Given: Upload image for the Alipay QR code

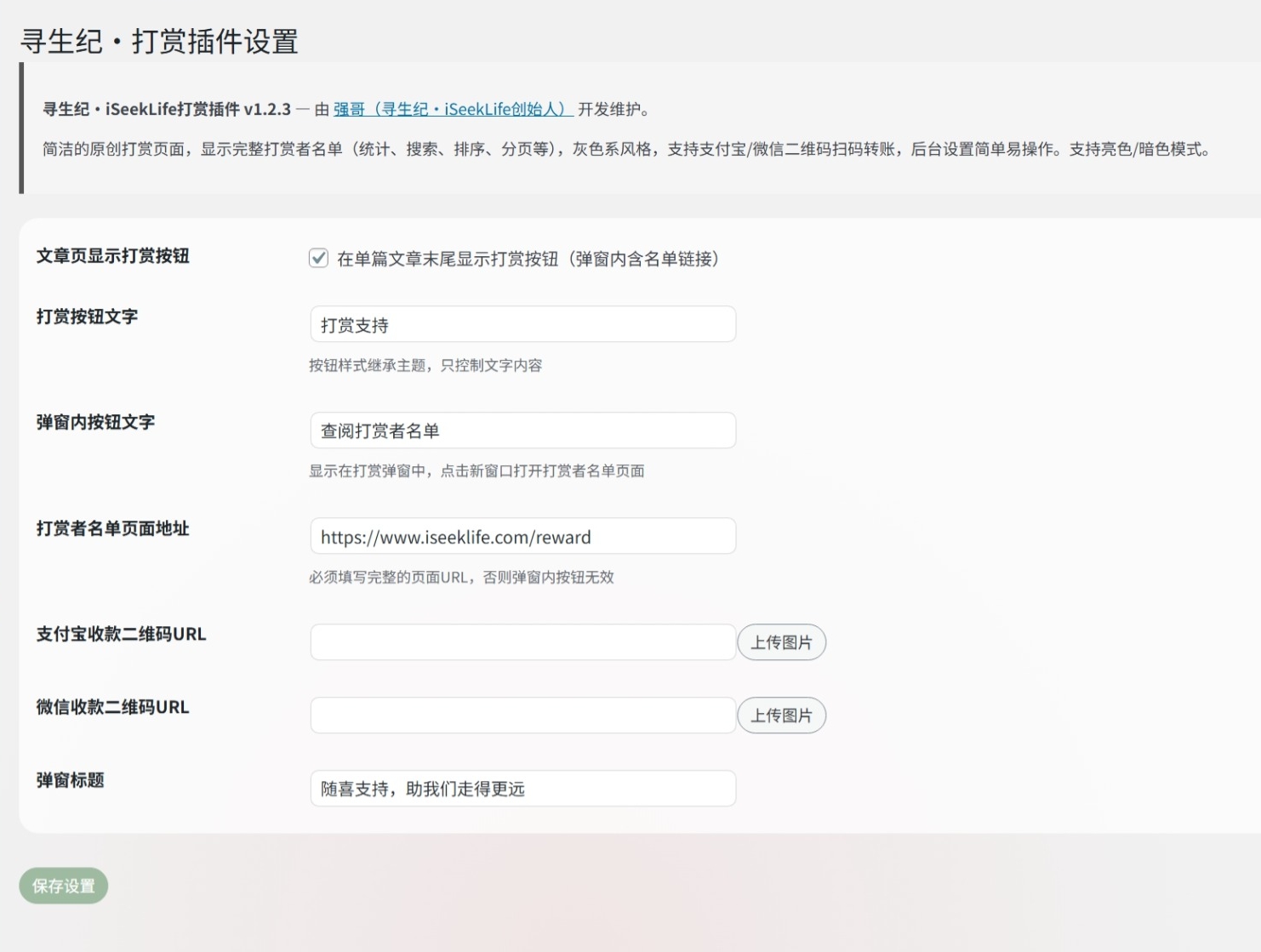Looking at the screenshot, I should tap(781, 642).
